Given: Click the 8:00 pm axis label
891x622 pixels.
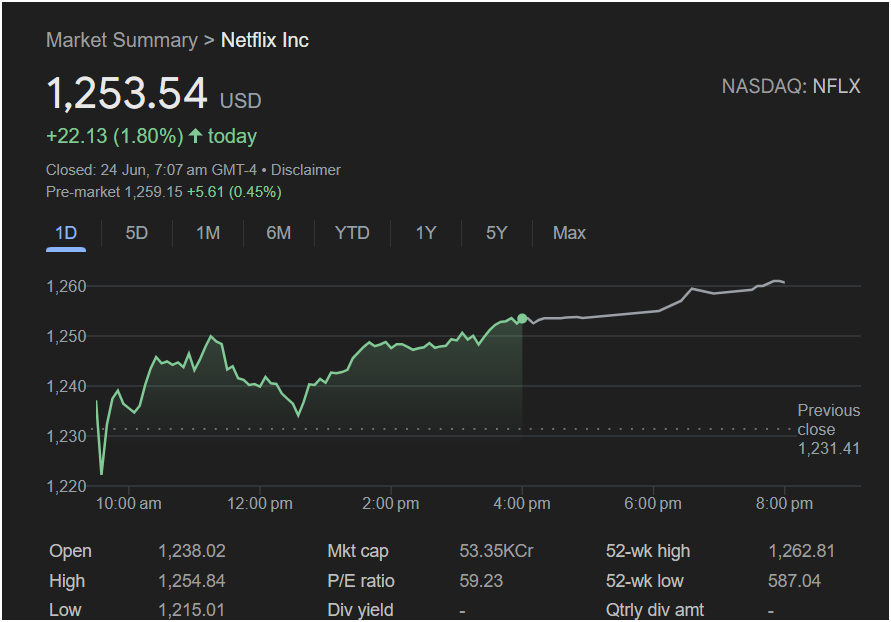Looking at the screenshot, I should [784, 504].
